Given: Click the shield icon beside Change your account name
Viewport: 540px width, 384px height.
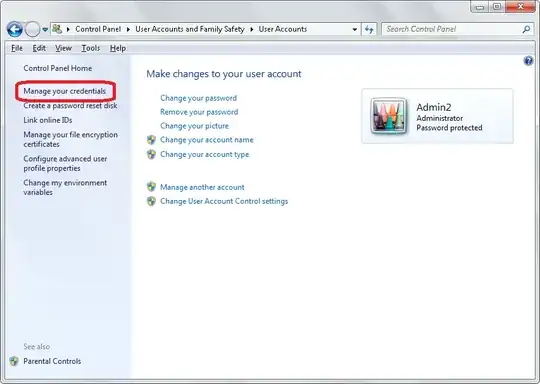Looking at the screenshot, I should pos(151,140).
